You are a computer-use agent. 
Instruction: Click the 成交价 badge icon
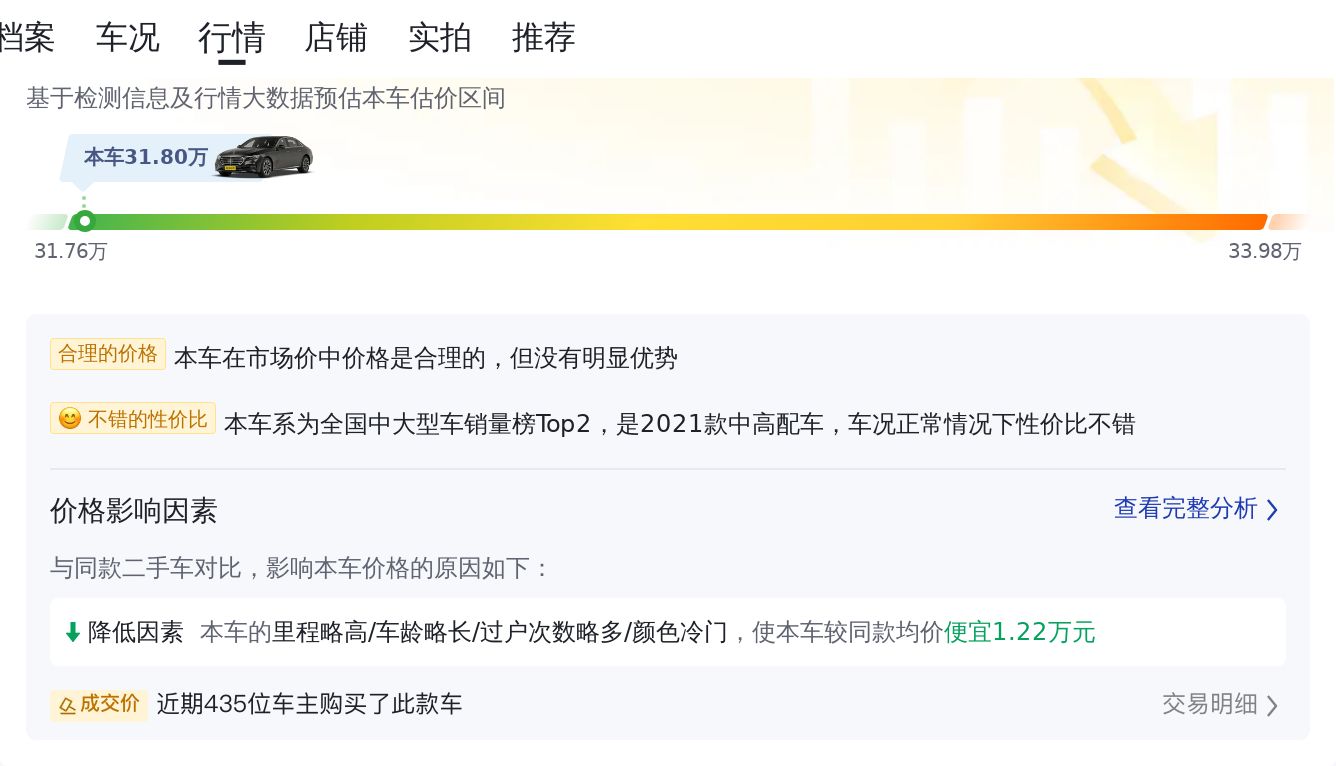[x=68, y=706]
